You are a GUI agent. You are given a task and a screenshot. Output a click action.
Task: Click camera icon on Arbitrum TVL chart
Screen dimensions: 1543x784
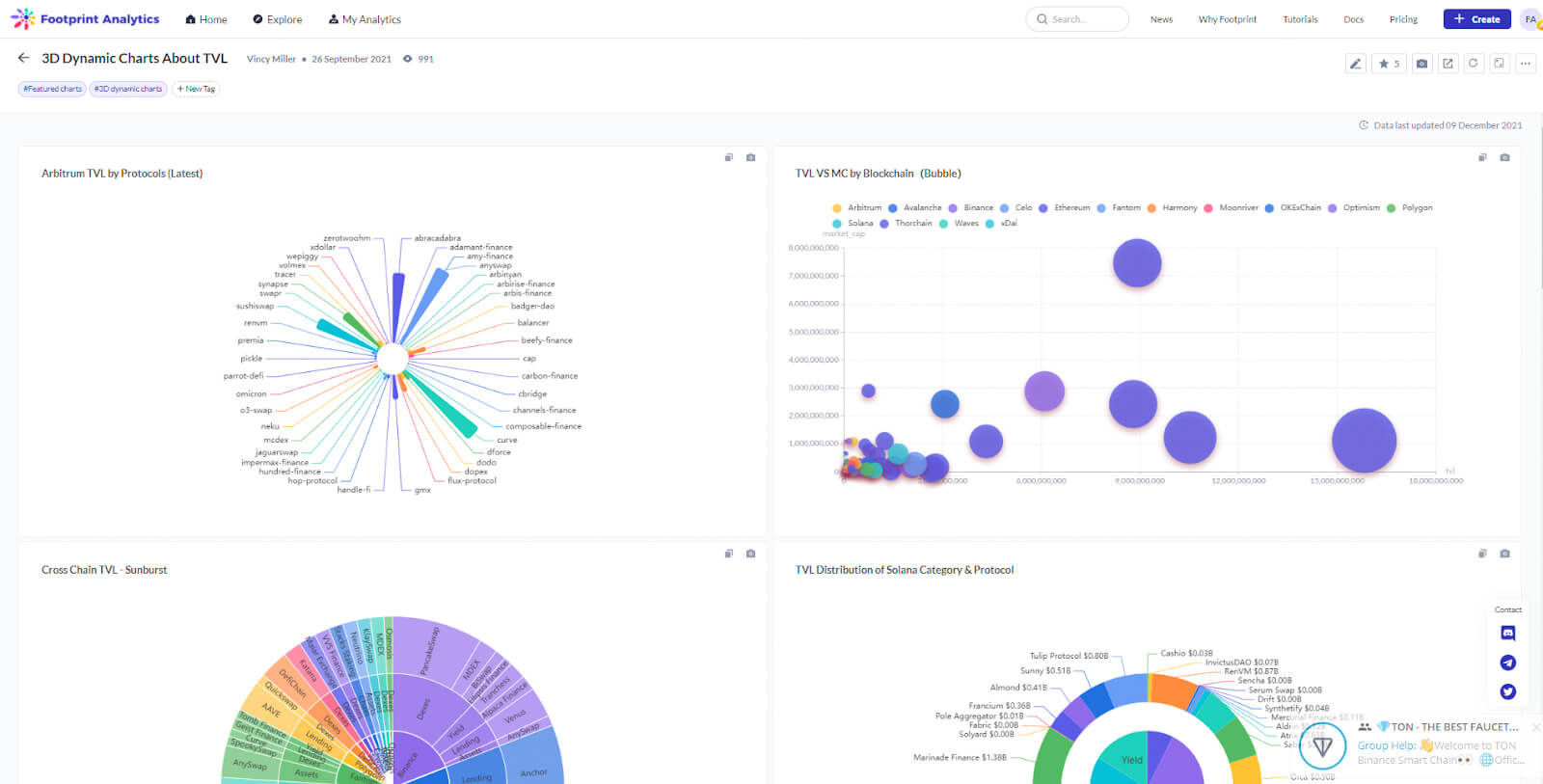(750, 157)
